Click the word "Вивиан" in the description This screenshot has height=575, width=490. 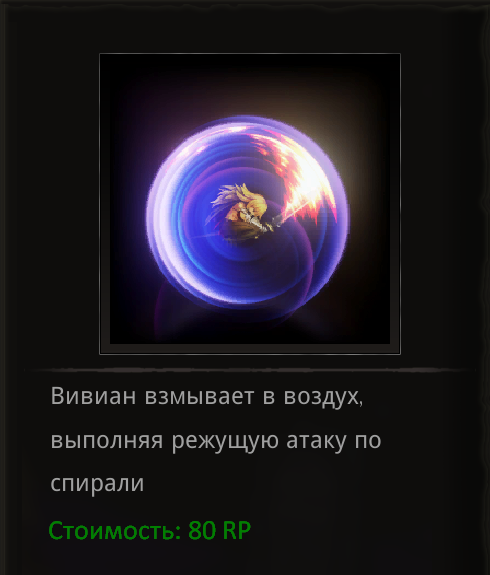93,396
